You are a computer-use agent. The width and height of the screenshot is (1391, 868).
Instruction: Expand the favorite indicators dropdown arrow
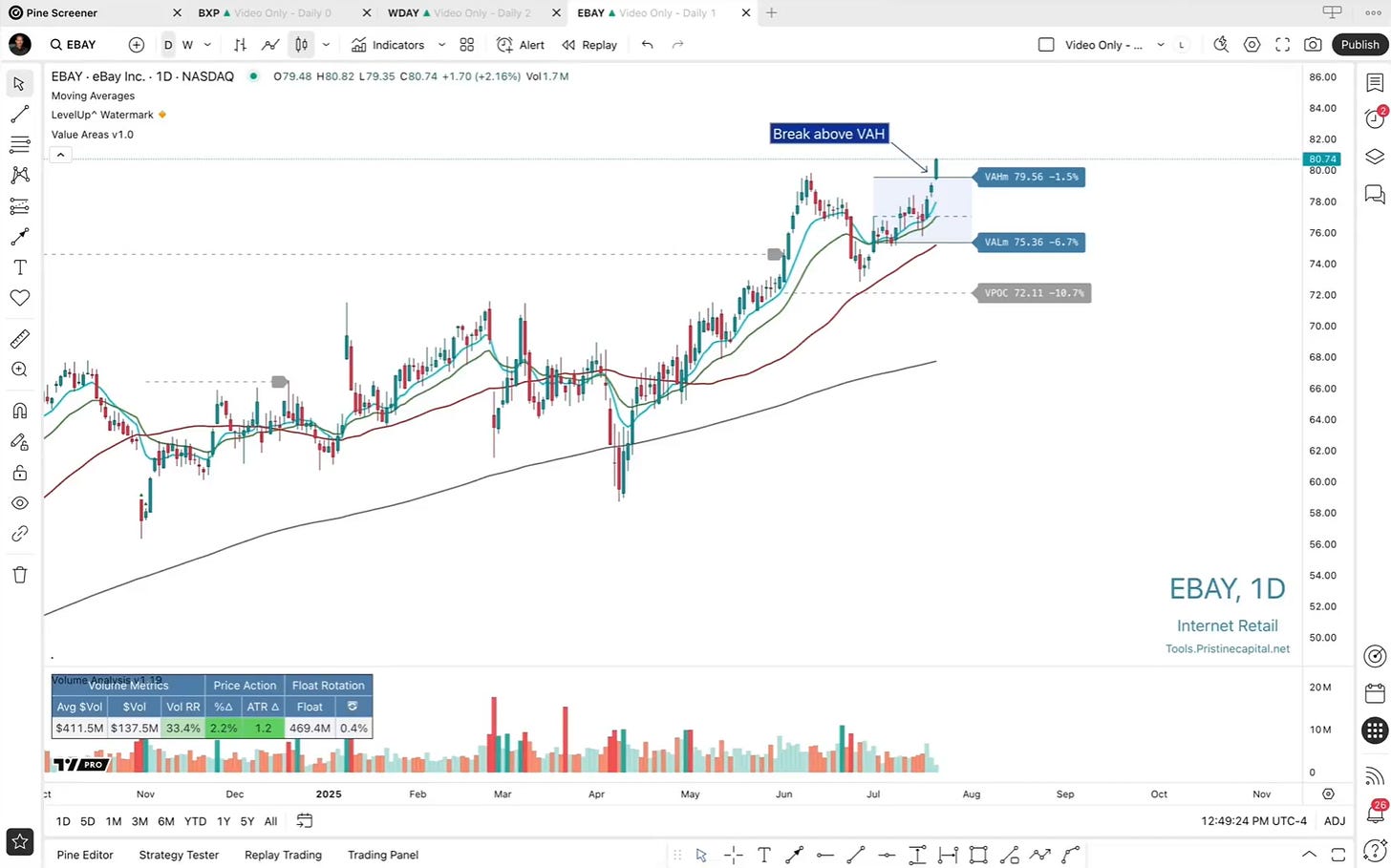pyautogui.click(x=441, y=45)
